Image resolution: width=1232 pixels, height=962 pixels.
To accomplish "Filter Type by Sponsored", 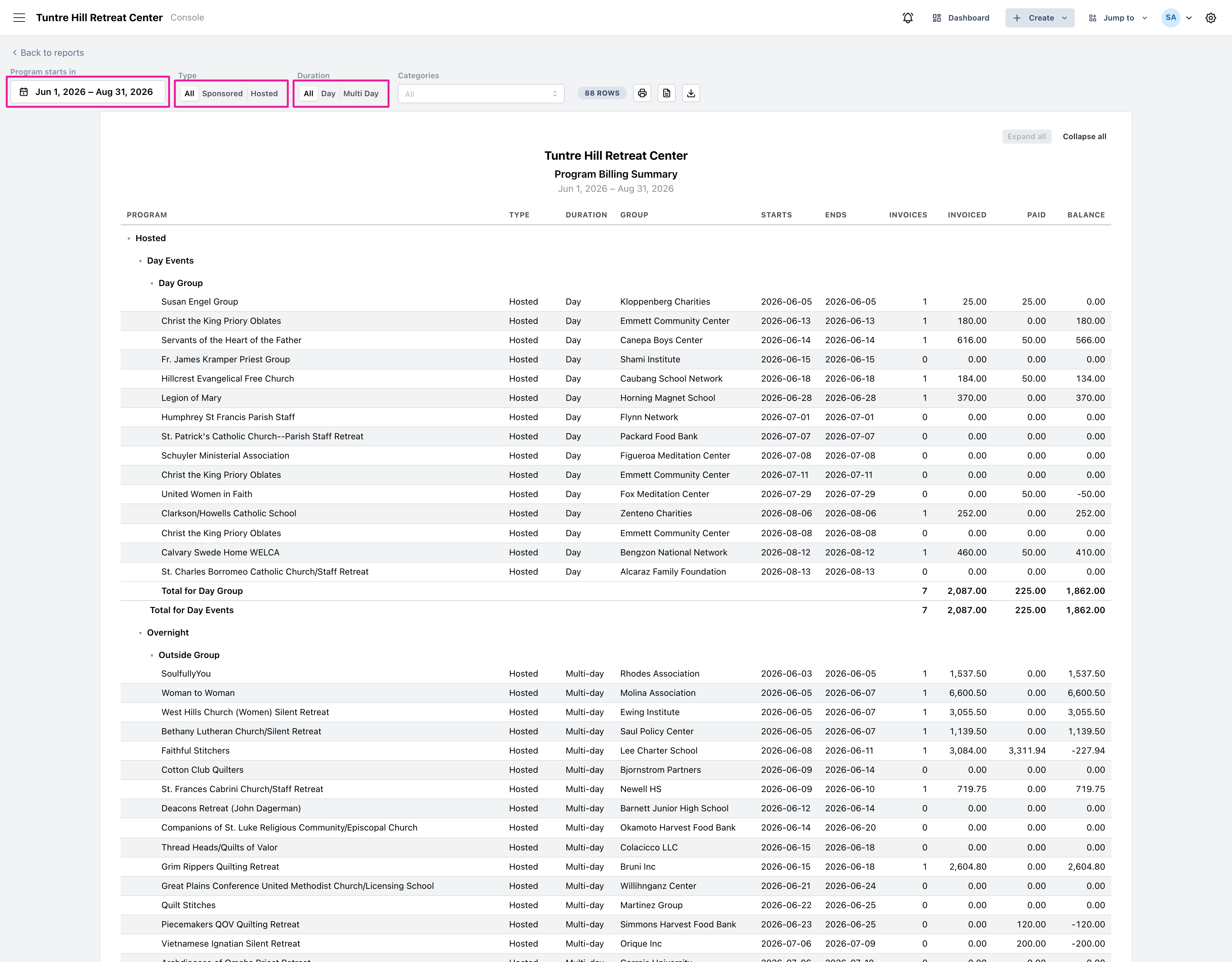I will (x=222, y=94).
